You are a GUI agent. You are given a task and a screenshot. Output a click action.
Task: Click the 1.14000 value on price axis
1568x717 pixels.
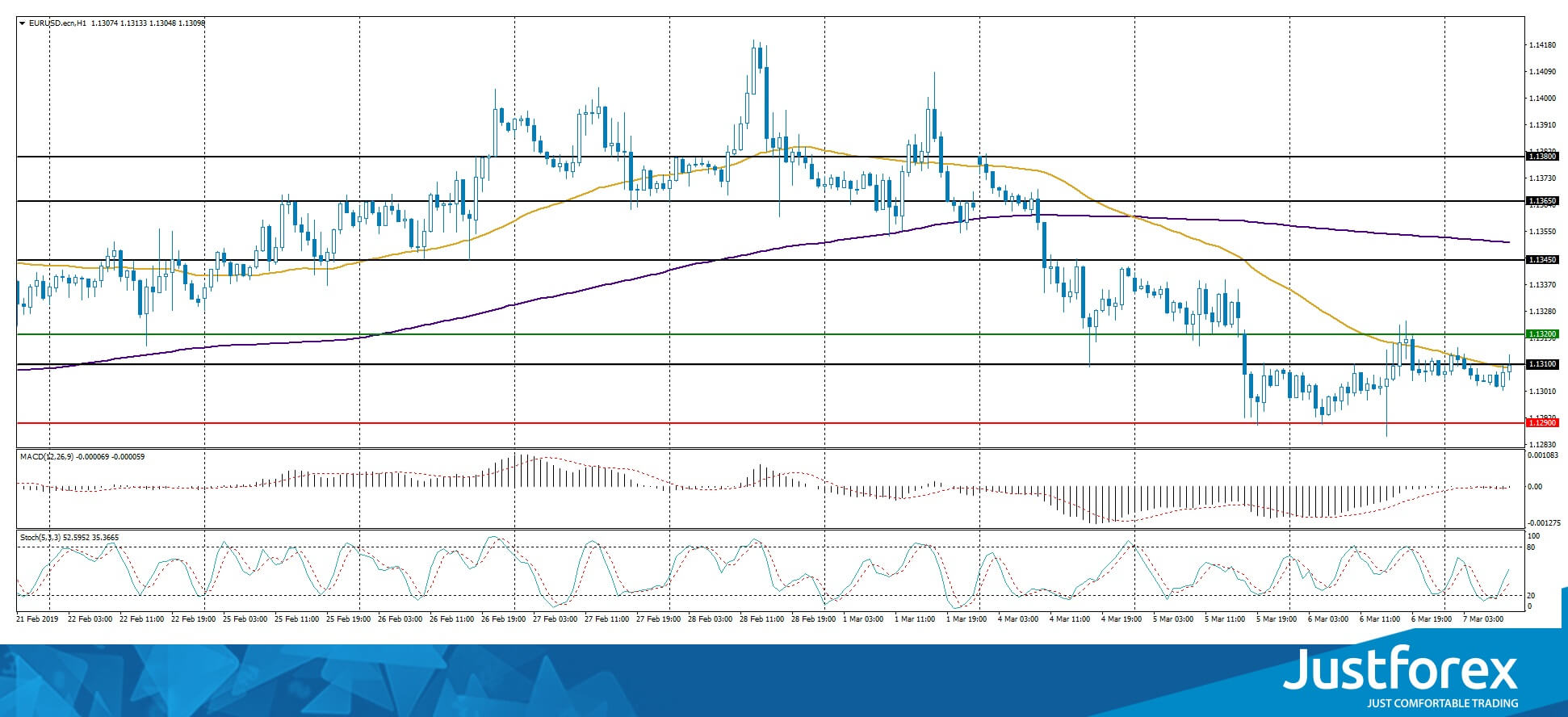(1543, 99)
